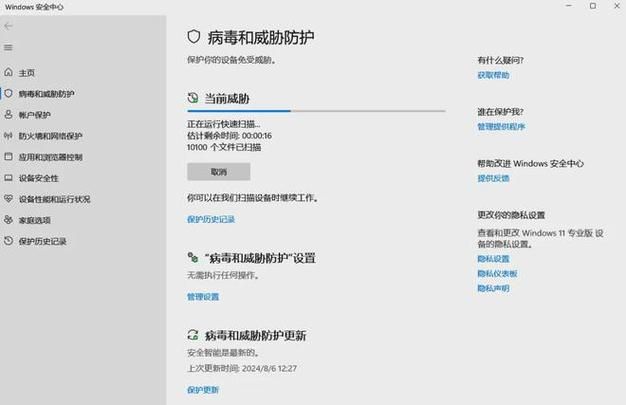Click the people icon for 家庭选项
Viewport: 626px width, 405px height.
tap(8, 220)
